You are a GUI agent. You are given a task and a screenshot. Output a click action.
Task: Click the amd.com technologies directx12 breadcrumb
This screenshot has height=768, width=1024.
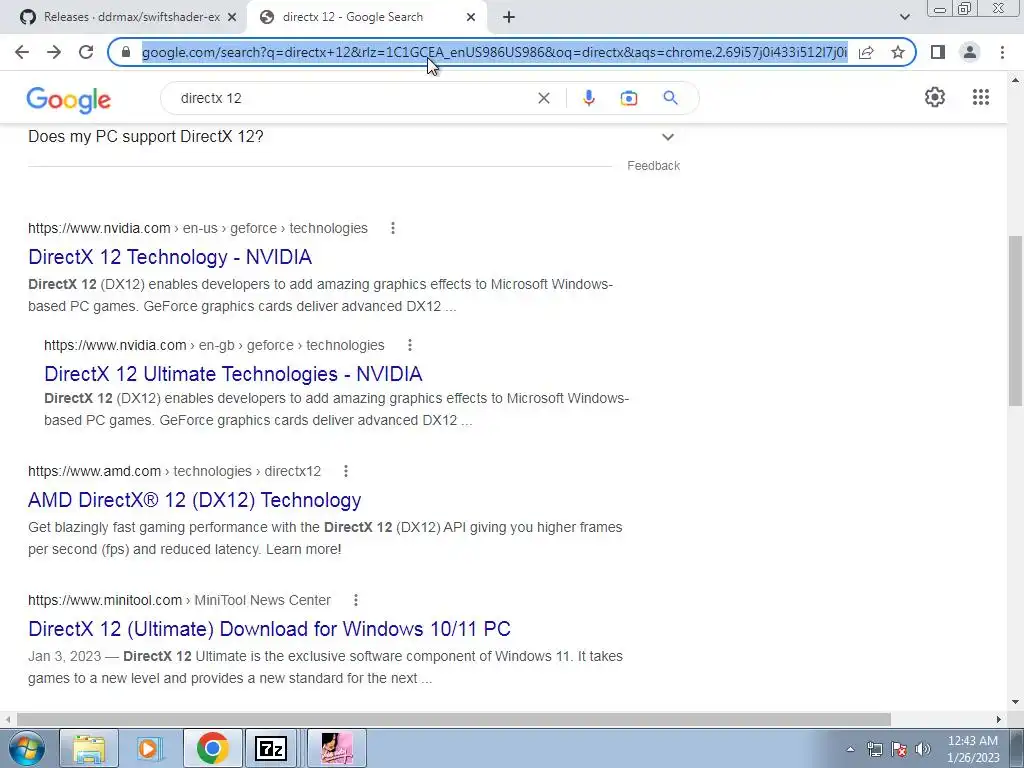174,471
